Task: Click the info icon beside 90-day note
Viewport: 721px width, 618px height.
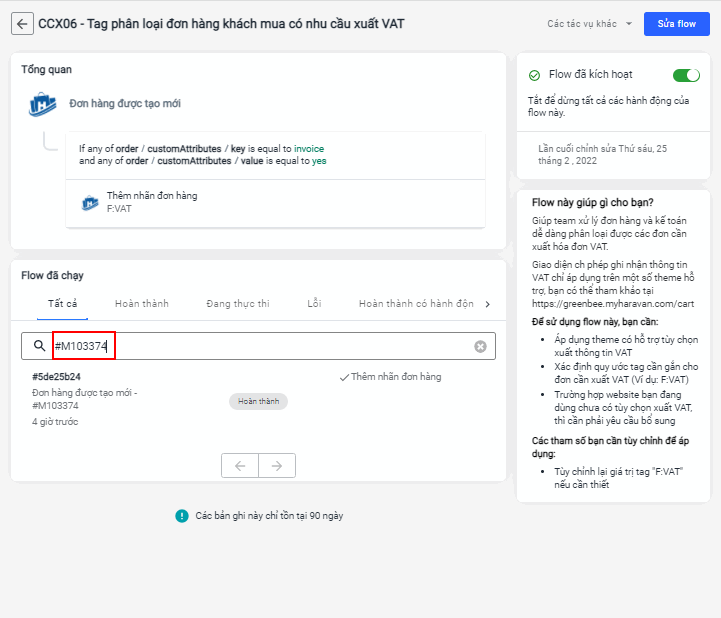Action: point(182,516)
